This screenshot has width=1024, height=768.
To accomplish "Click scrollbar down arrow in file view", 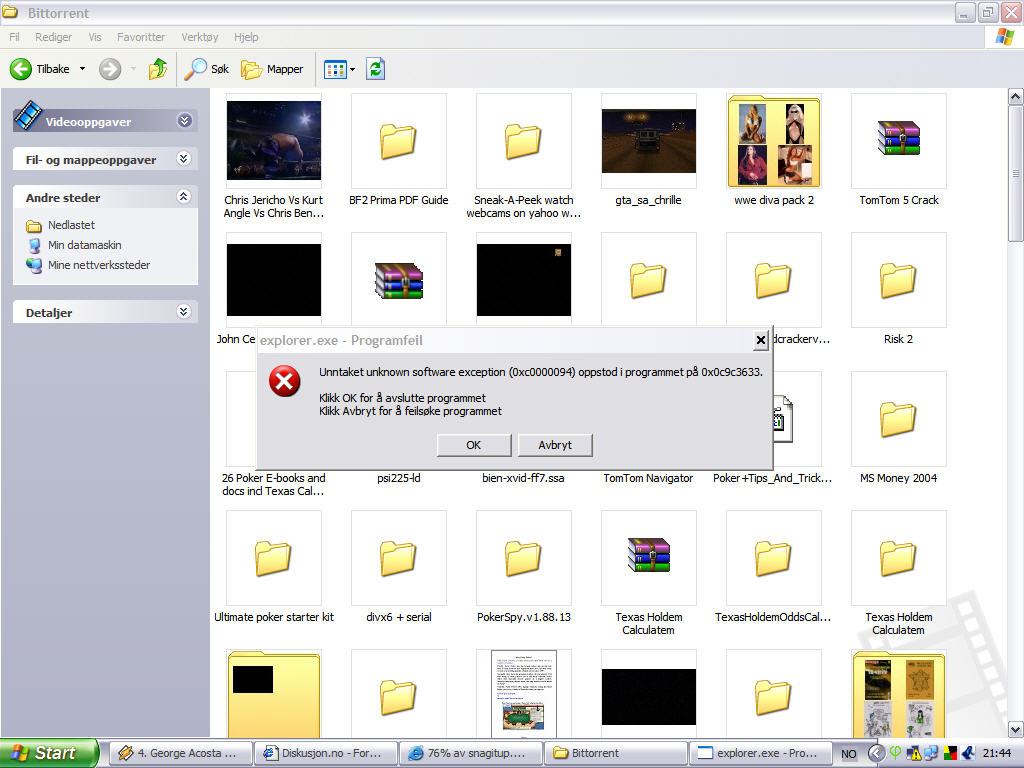I will point(1016,729).
